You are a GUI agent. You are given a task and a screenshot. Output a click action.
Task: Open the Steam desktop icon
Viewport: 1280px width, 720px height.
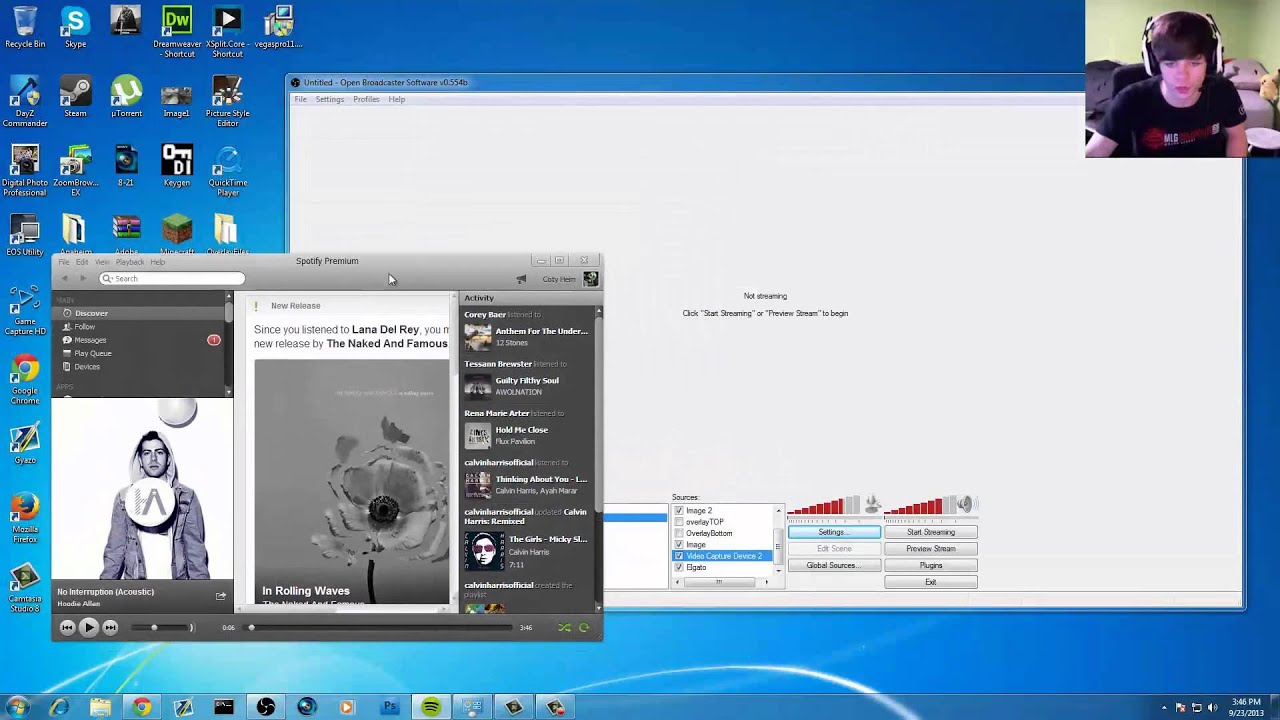pyautogui.click(x=75, y=97)
